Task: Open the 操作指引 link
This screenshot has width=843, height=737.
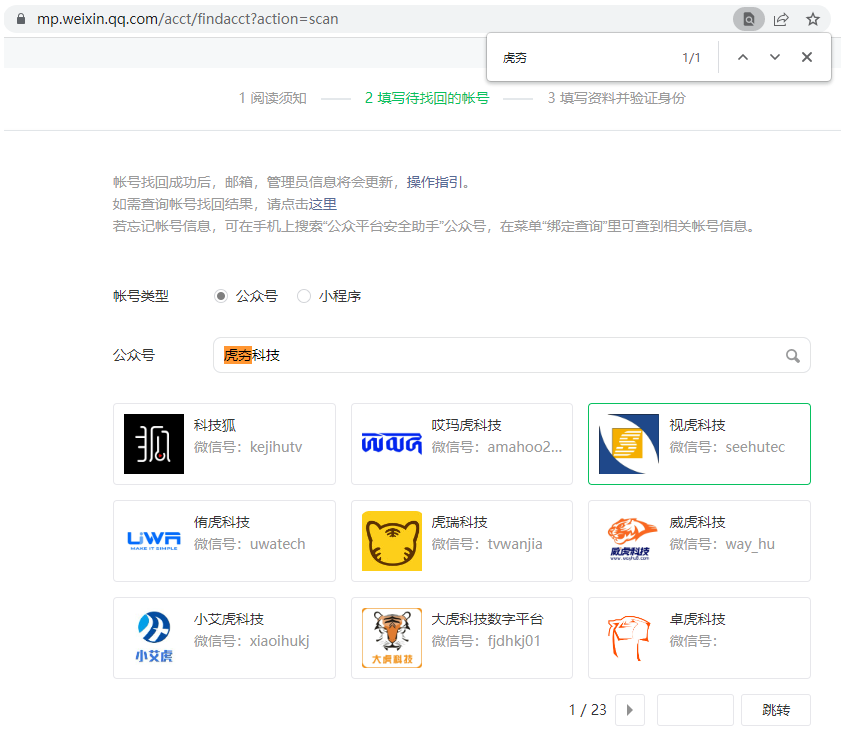Action: click(x=435, y=182)
